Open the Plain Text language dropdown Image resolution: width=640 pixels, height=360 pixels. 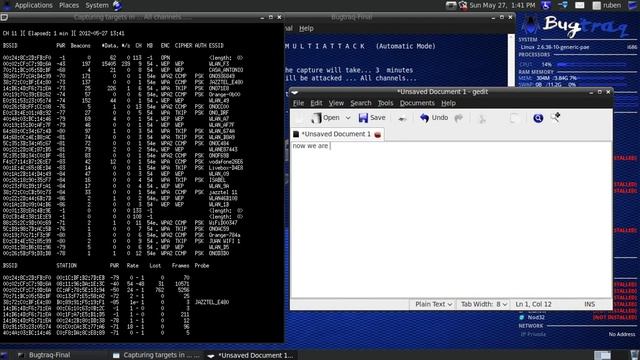coord(433,304)
